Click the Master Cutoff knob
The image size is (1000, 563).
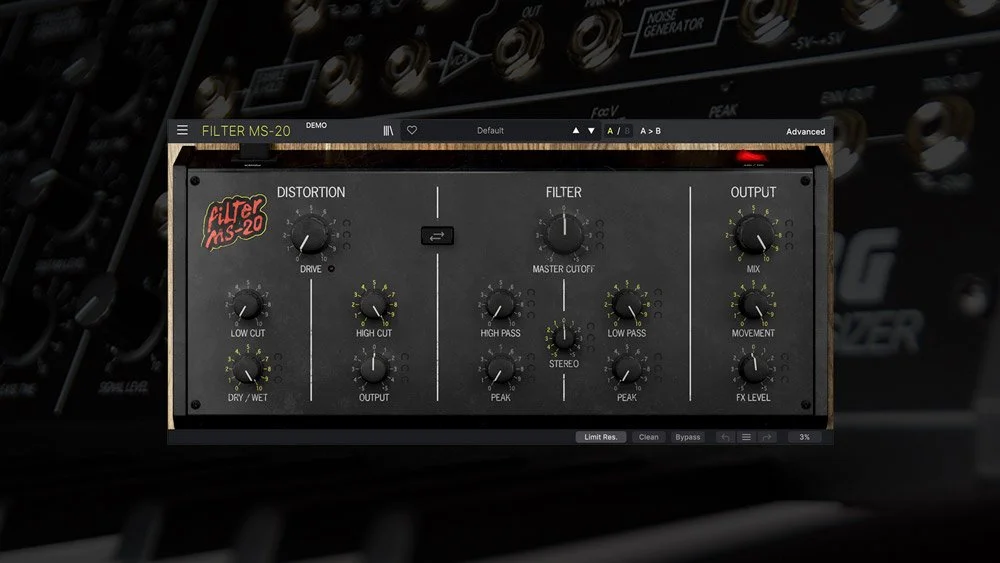[564, 233]
